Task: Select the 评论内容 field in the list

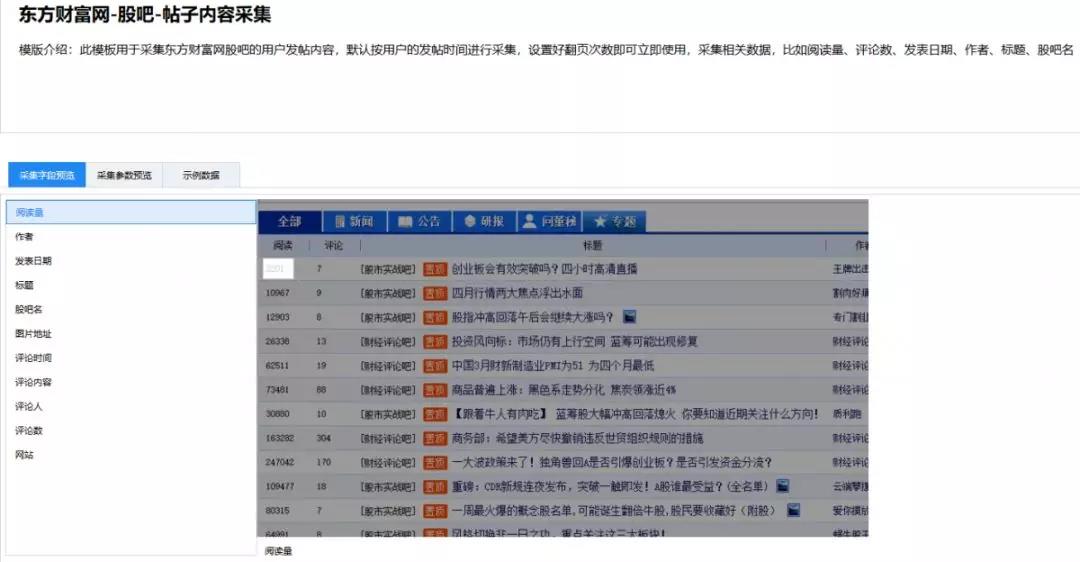Action: point(131,382)
